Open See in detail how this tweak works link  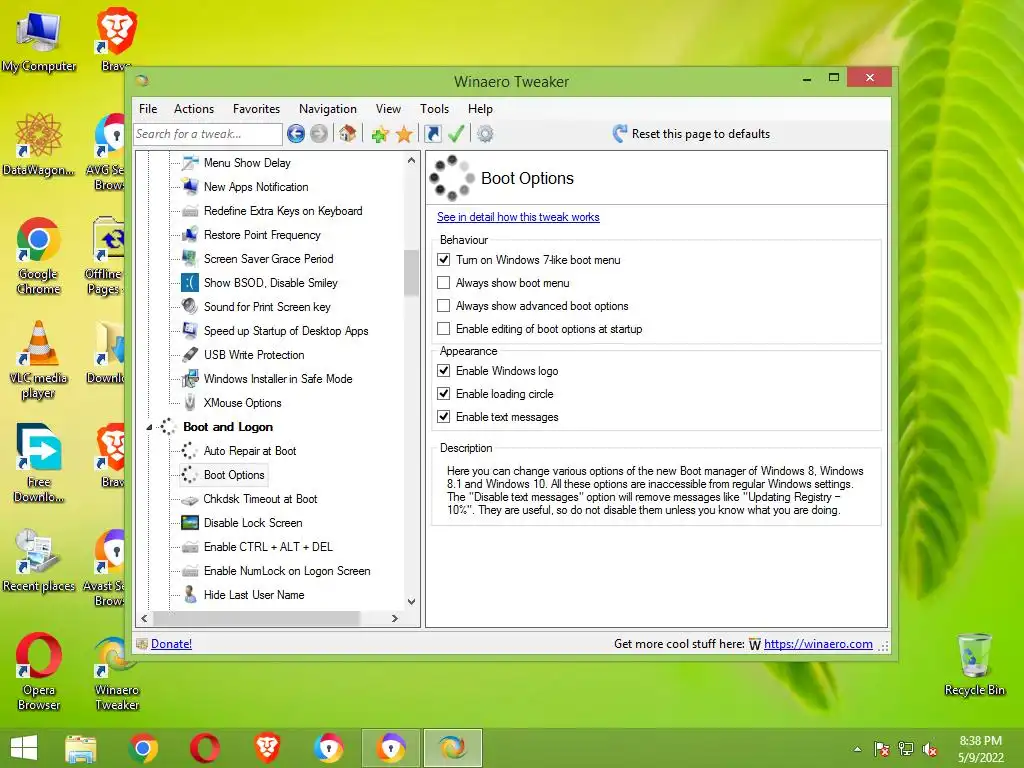pos(518,217)
